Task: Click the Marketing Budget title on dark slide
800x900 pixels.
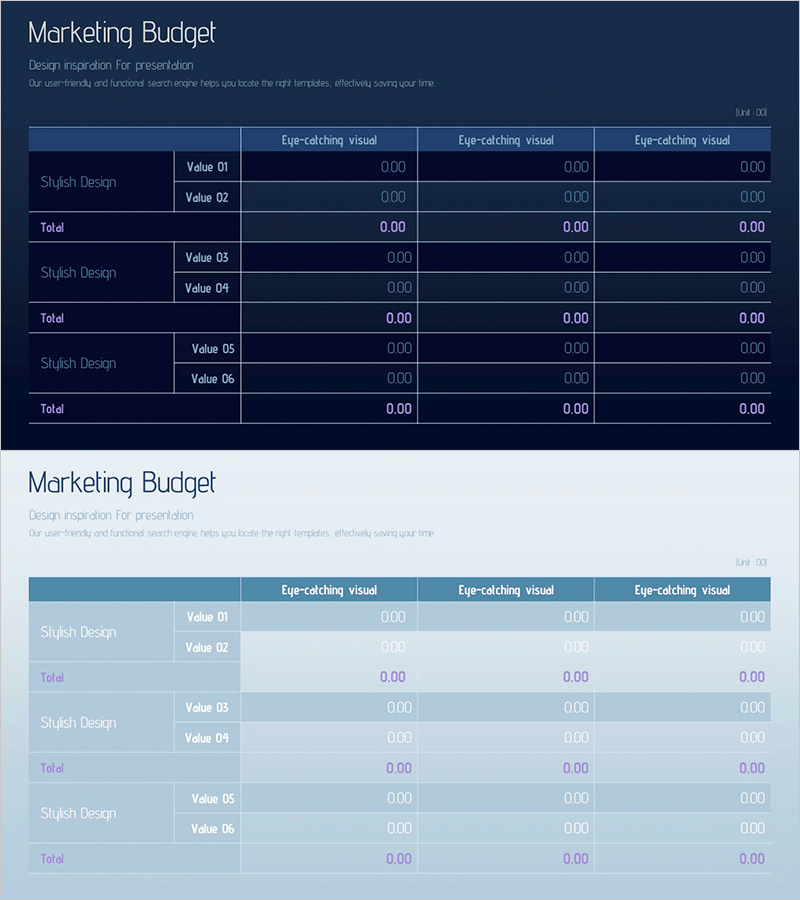Action: [x=122, y=33]
